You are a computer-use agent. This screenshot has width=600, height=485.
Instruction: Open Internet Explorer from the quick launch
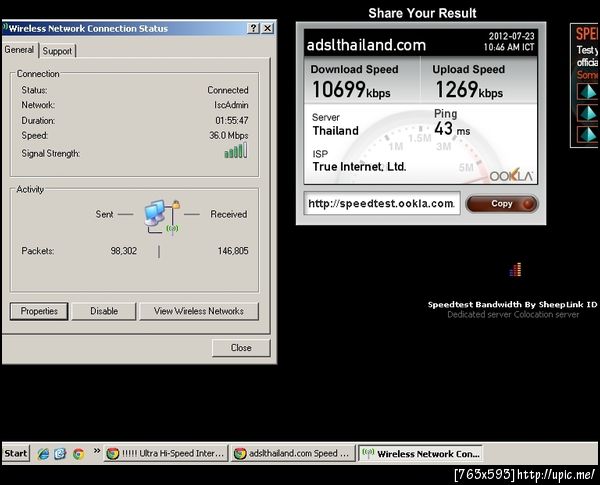pyautogui.click(x=43, y=454)
